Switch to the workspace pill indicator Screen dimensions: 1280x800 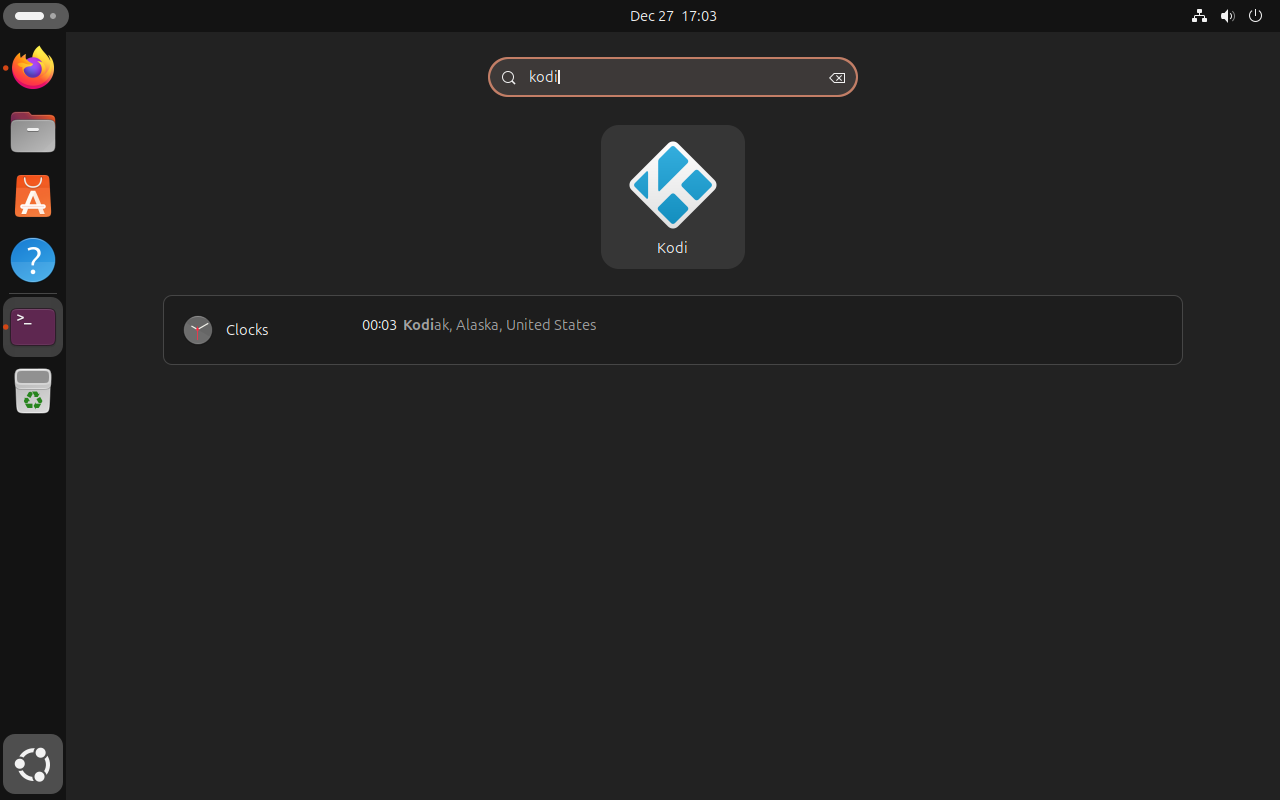(35, 16)
